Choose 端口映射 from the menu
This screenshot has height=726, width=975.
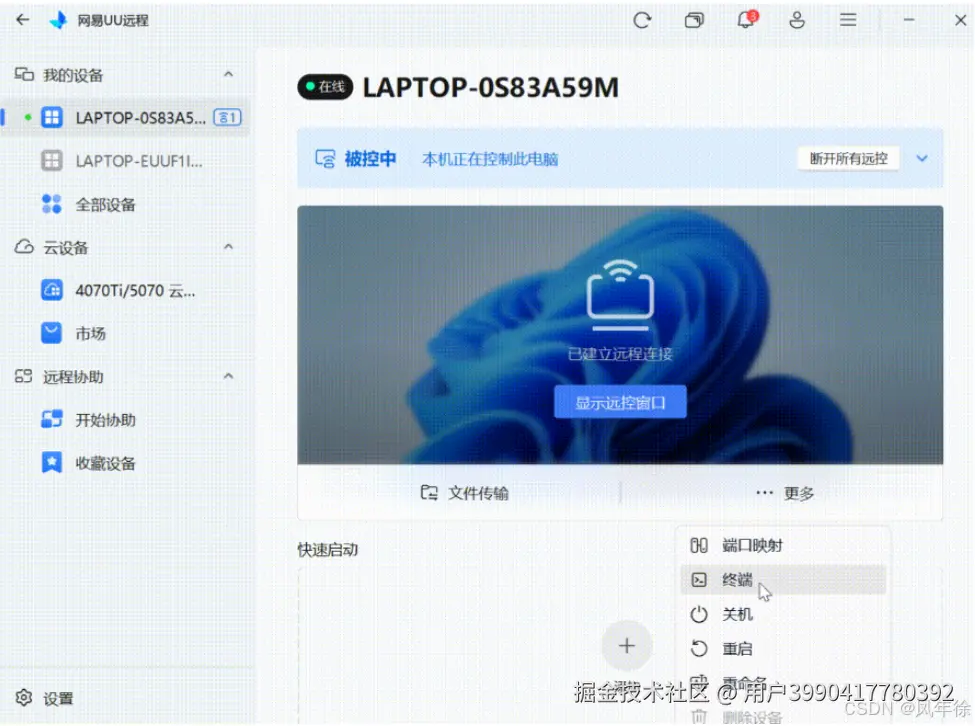(x=783, y=545)
